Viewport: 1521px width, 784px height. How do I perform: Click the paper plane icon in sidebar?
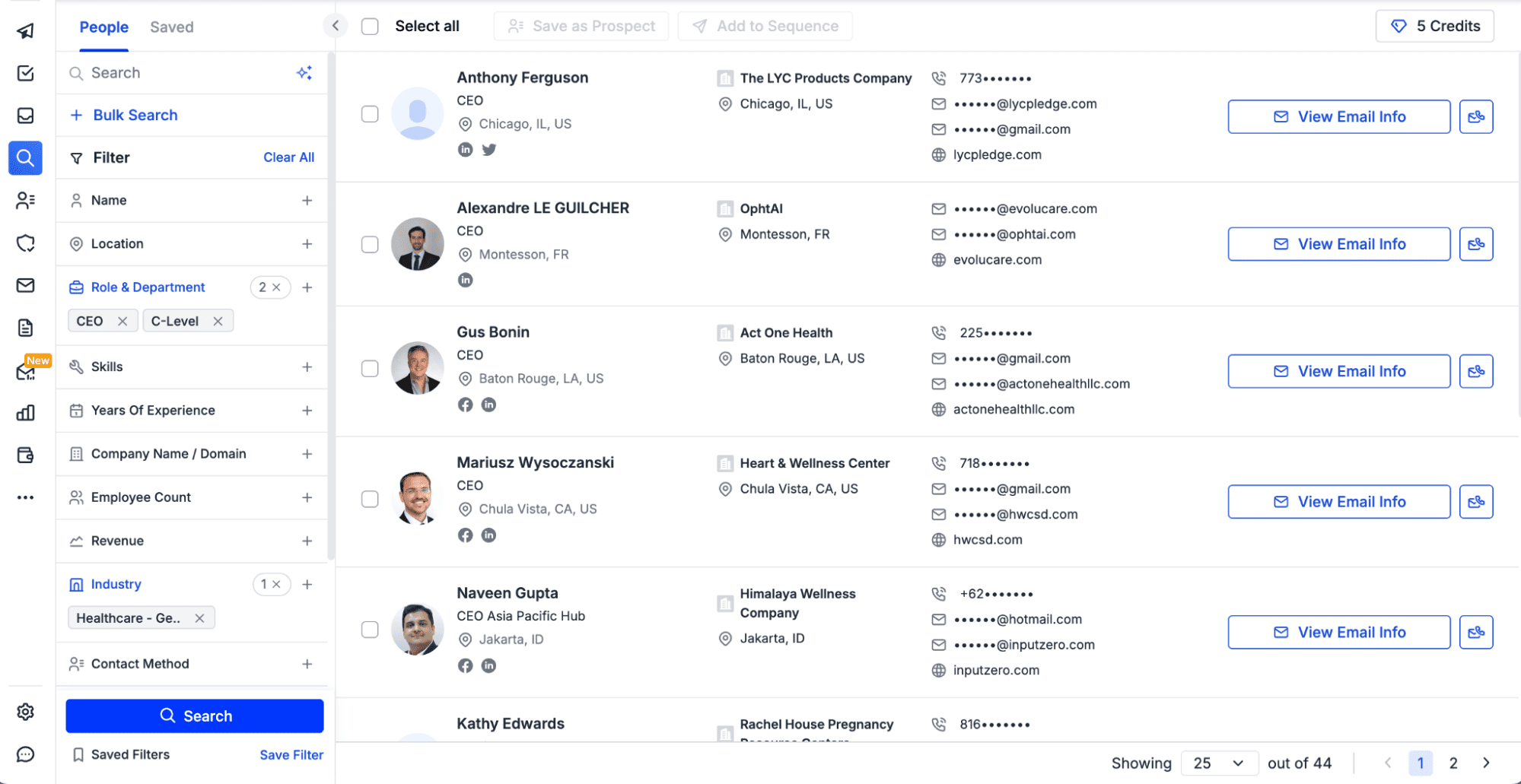[26, 30]
